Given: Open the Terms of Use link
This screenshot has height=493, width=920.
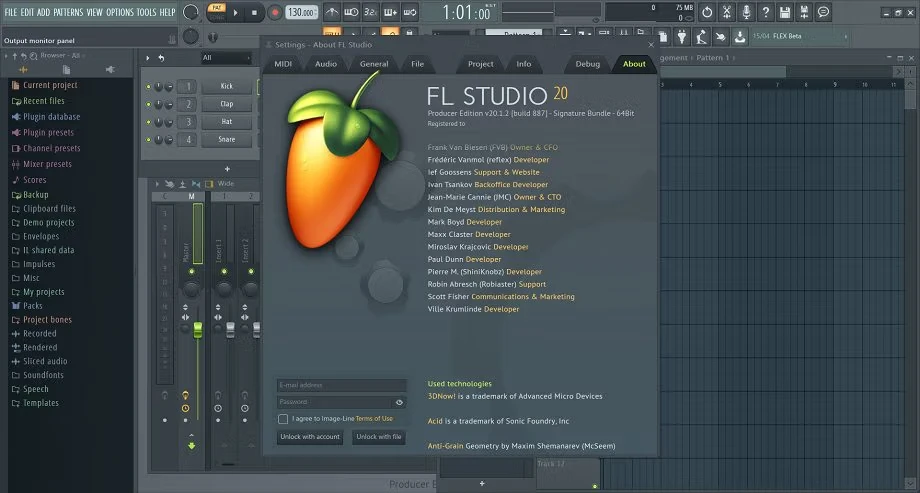Looking at the screenshot, I should point(374,419).
